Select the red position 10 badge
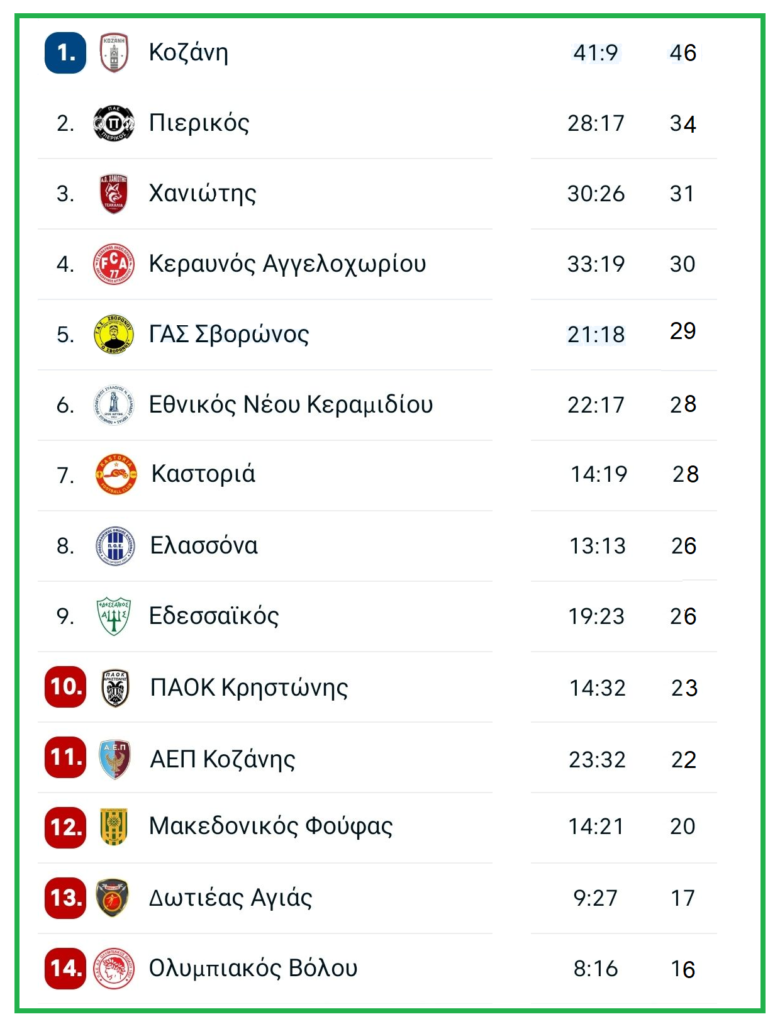Viewport: 780px width, 1024px height. (x=65, y=688)
